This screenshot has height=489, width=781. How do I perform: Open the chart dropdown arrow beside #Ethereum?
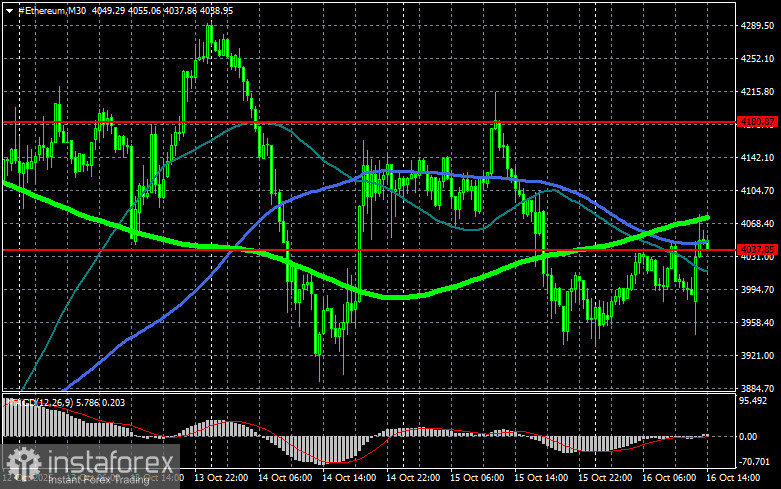coord(9,10)
